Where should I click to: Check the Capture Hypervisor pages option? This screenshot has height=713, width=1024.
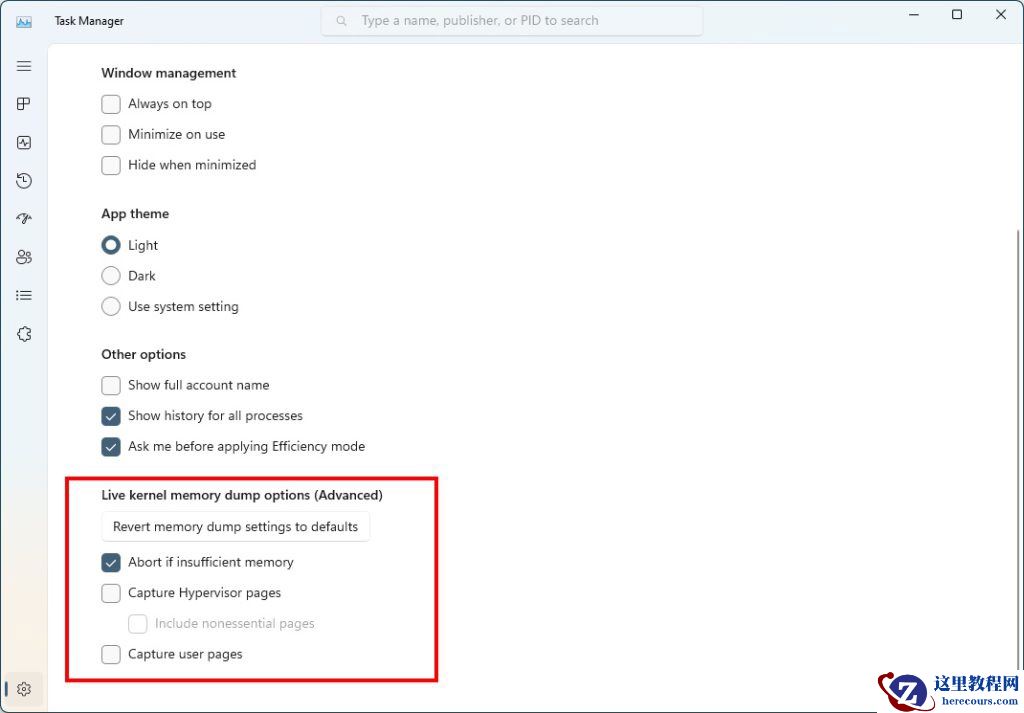click(111, 593)
